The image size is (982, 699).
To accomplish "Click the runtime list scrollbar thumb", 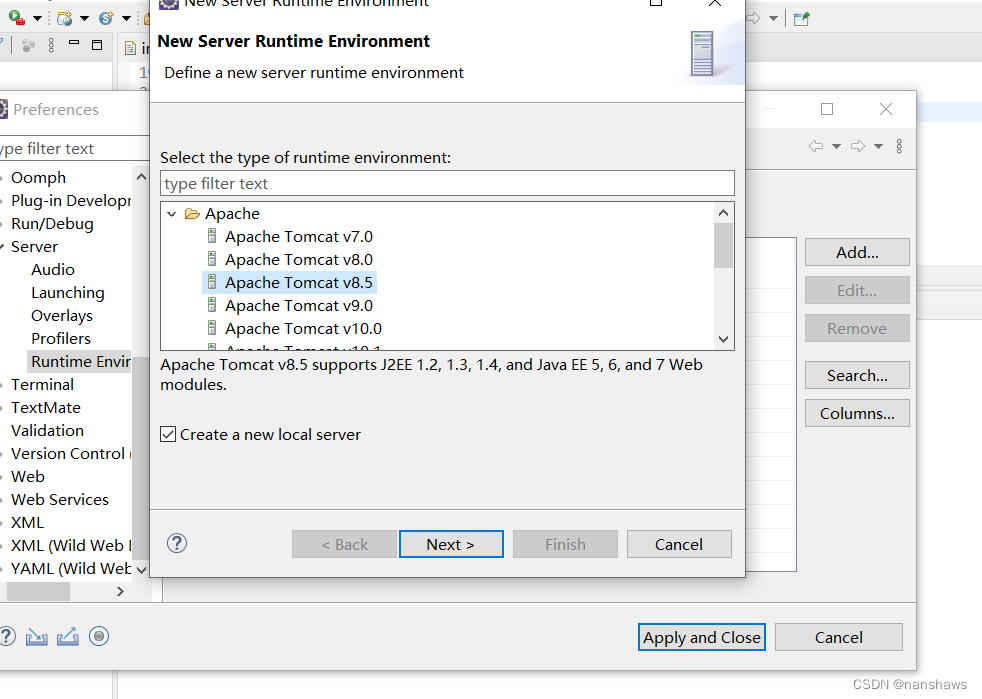I will pos(723,246).
